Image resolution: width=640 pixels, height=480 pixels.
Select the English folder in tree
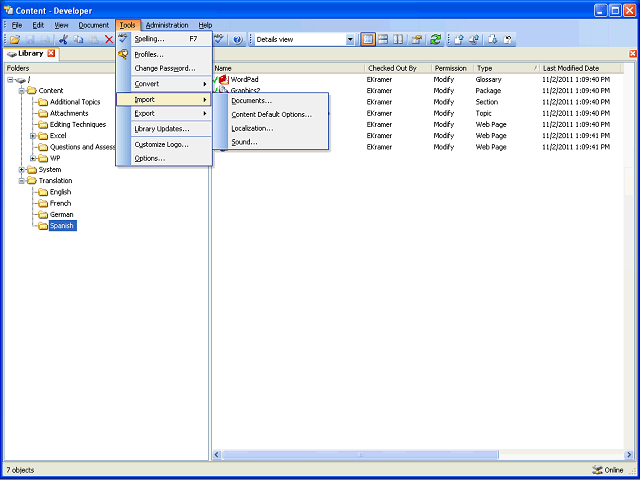click(x=60, y=192)
